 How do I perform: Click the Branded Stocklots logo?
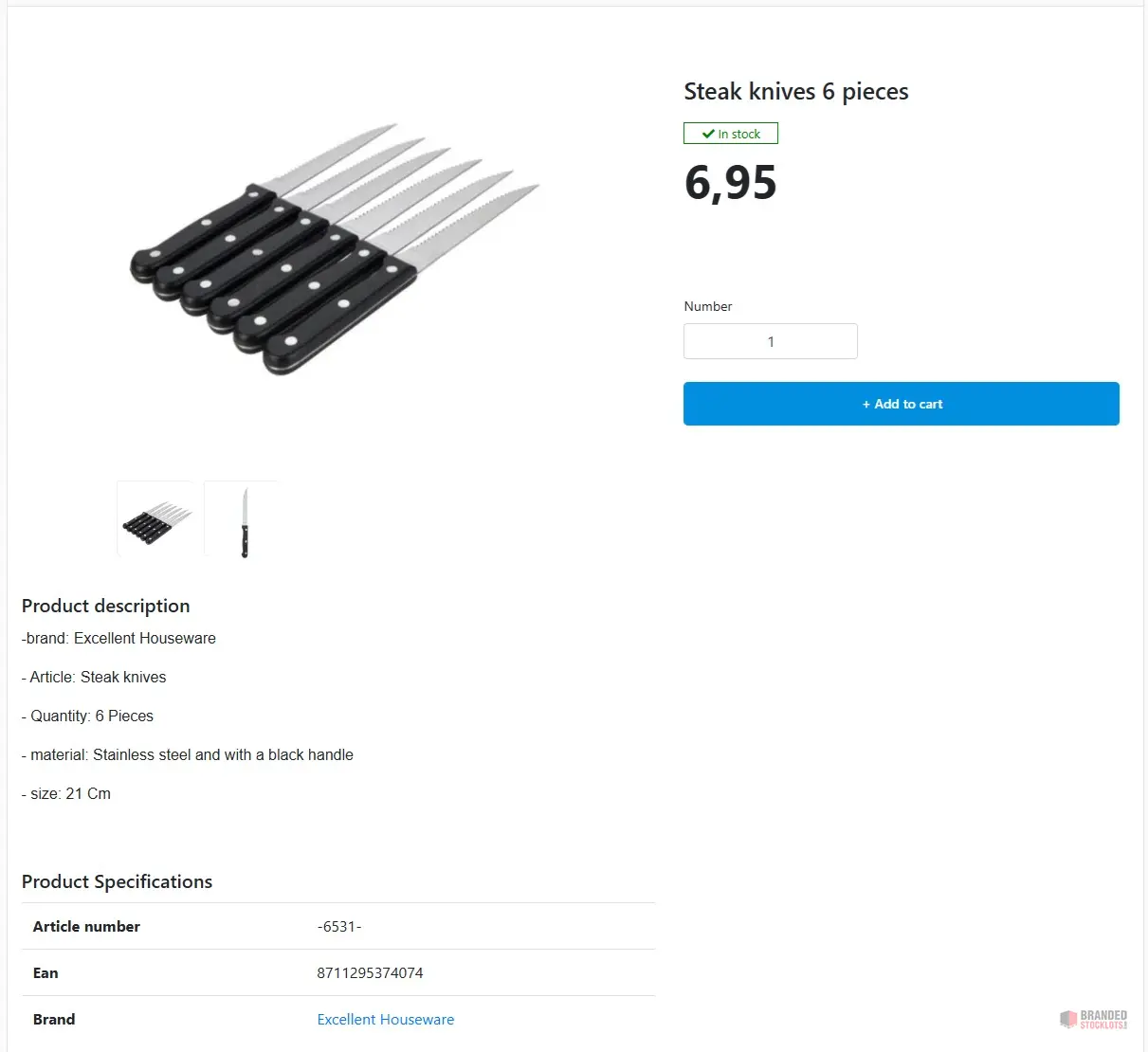click(1093, 1020)
